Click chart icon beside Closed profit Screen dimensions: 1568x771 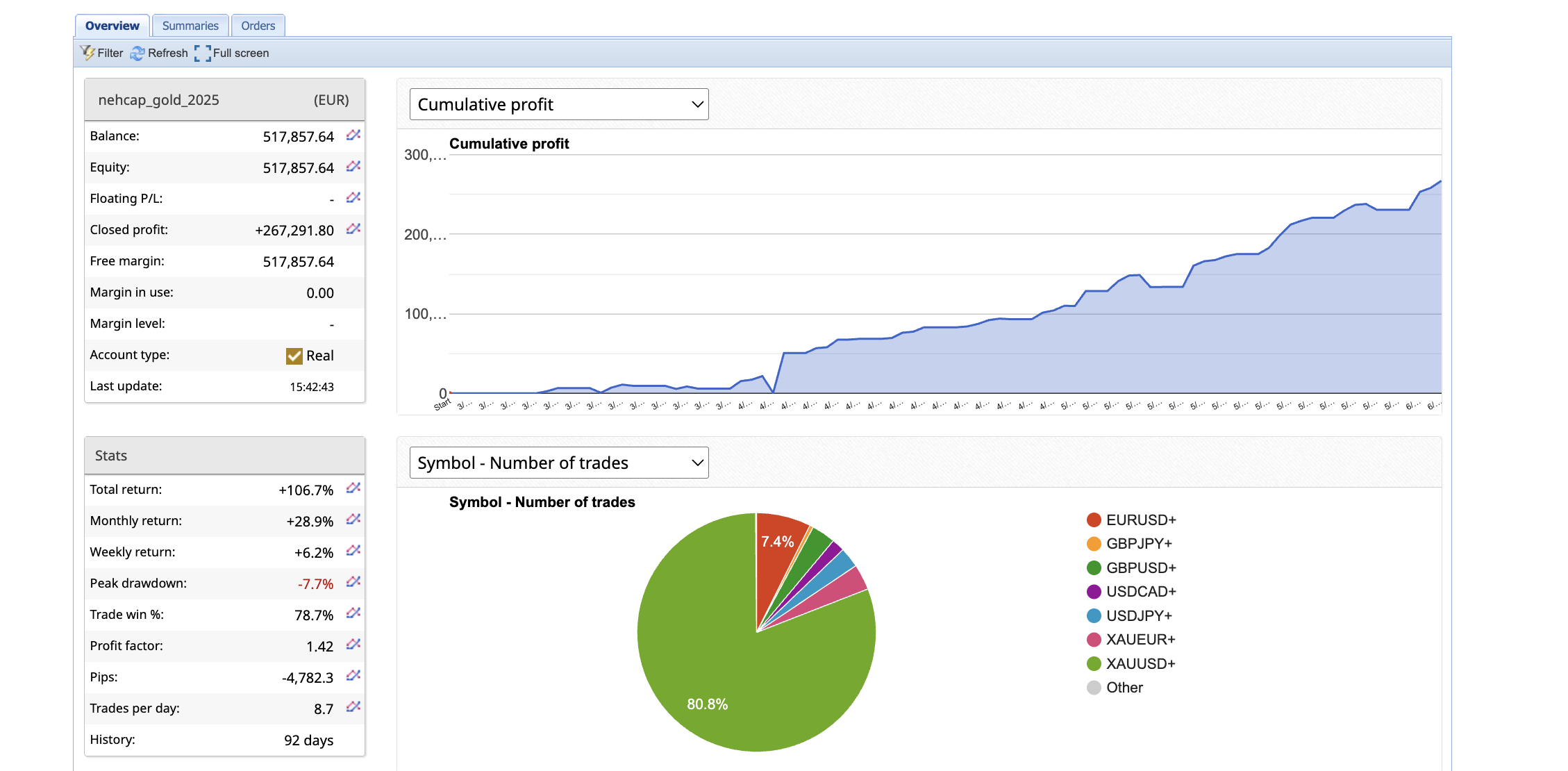tap(353, 229)
